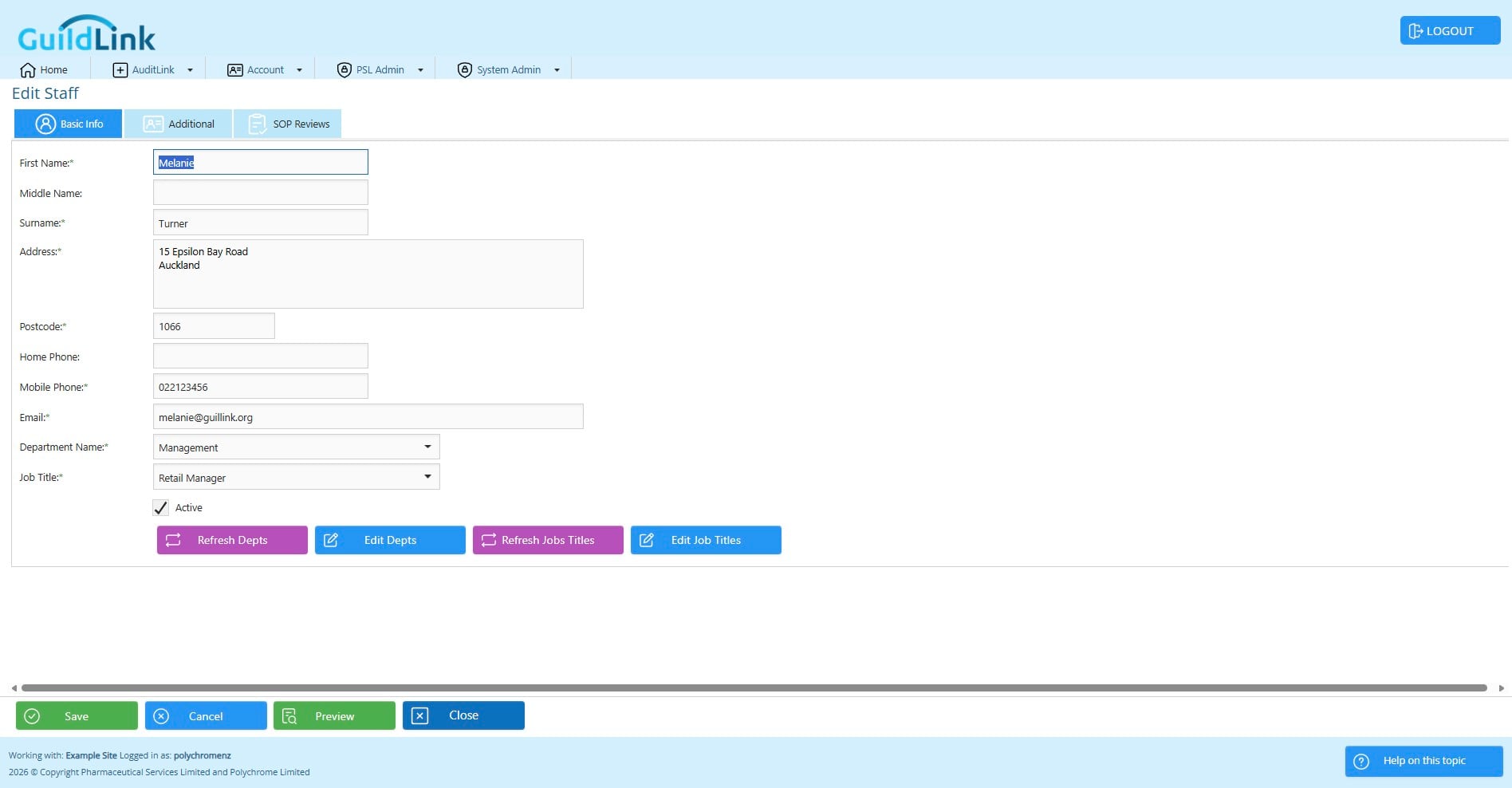Click the Middle Name input field

tap(261, 192)
